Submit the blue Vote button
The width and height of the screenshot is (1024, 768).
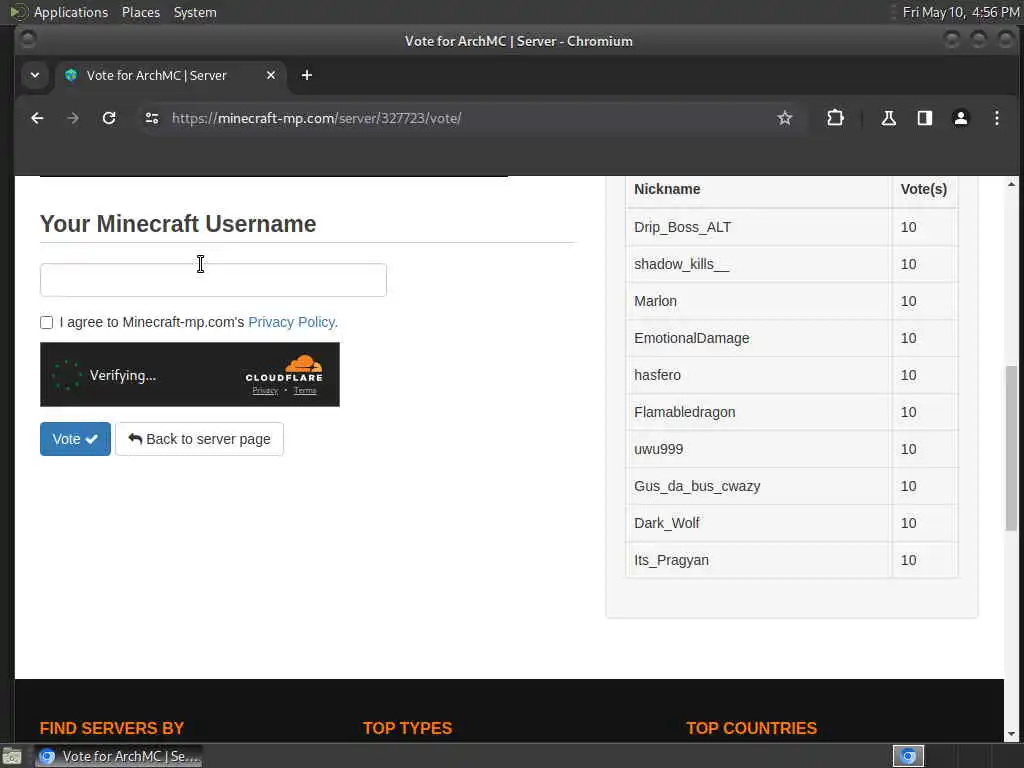click(x=75, y=439)
